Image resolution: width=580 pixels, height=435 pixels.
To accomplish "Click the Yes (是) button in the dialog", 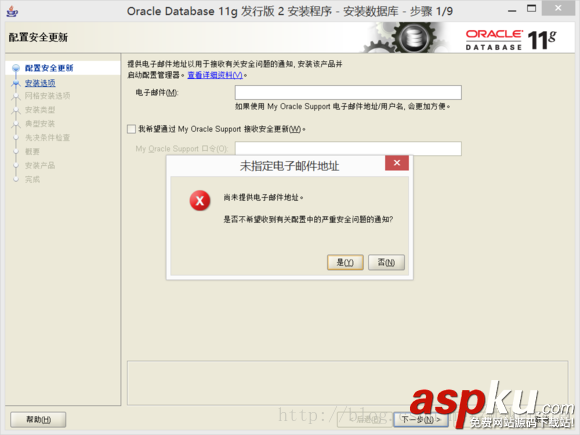I will pos(345,262).
